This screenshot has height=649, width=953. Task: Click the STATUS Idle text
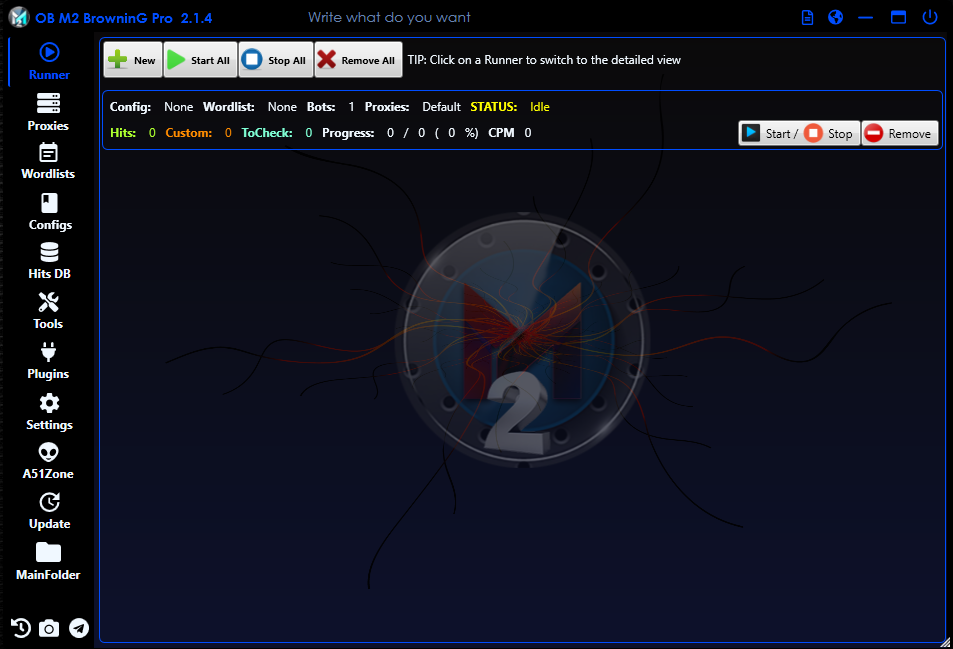tap(540, 107)
